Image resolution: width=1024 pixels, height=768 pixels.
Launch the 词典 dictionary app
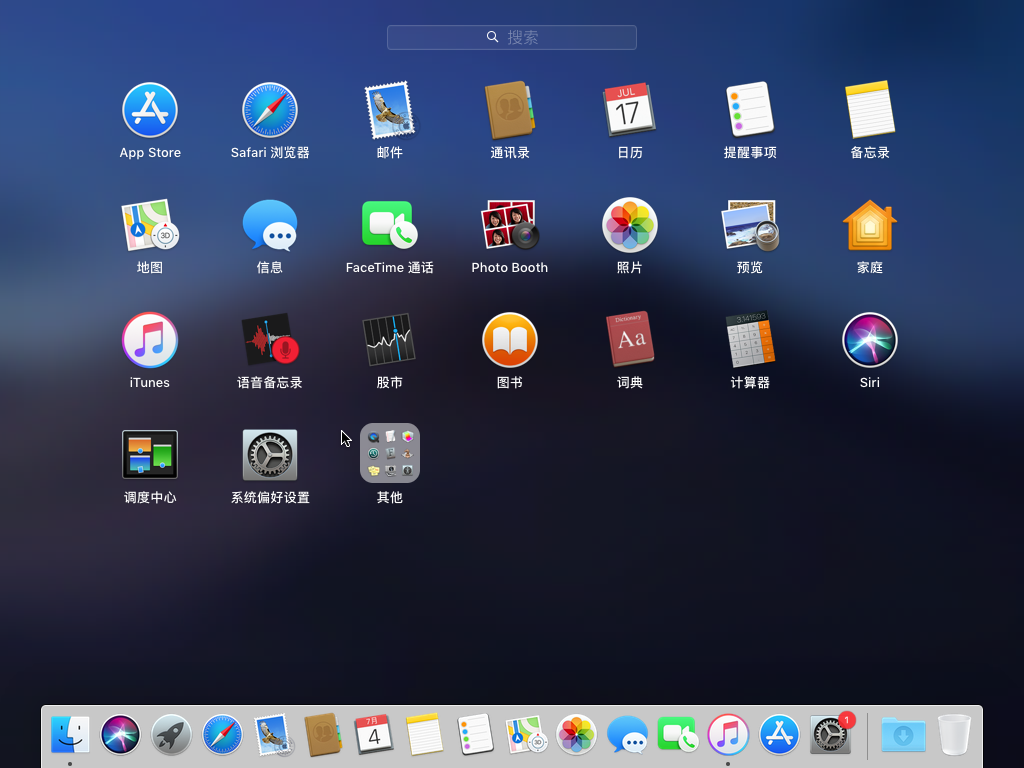630,340
